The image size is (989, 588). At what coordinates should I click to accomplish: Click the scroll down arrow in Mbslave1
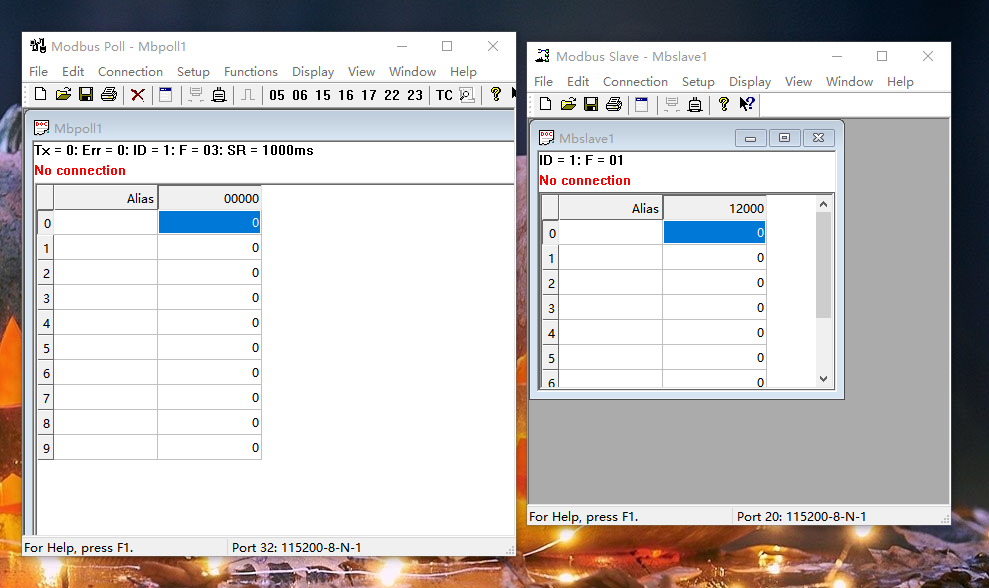pyautogui.click(x=823, y=379)
